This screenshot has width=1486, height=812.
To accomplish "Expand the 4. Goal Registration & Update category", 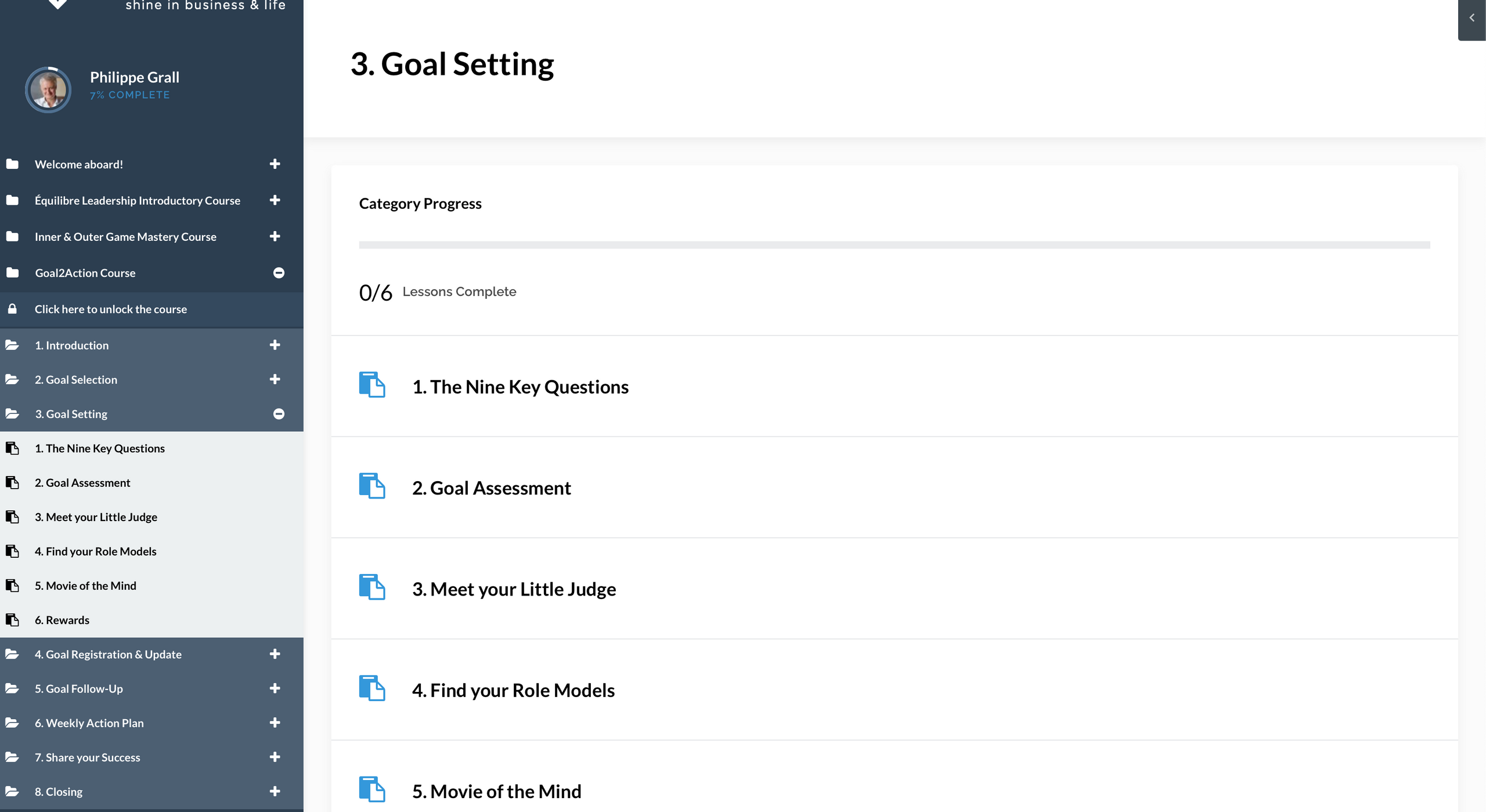I will pos(275,654).
